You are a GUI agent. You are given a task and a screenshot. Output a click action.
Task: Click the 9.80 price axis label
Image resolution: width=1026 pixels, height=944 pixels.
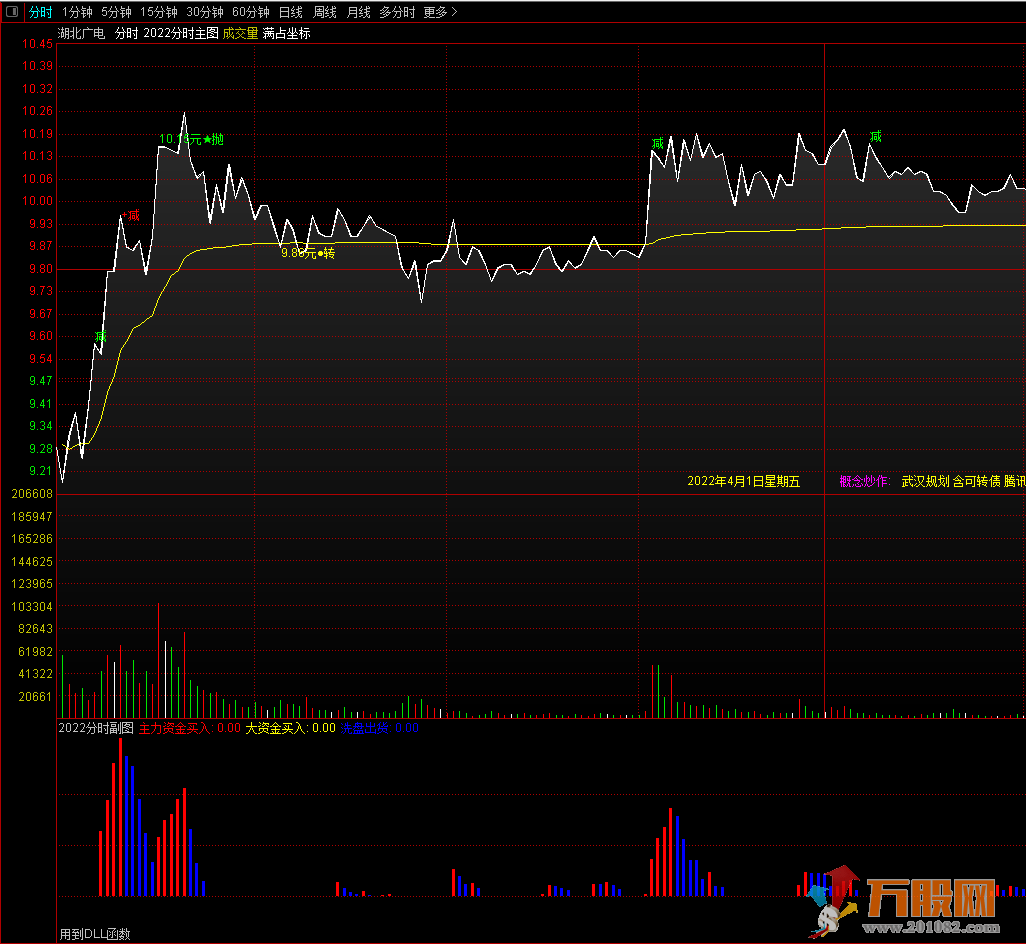(41, 269)
